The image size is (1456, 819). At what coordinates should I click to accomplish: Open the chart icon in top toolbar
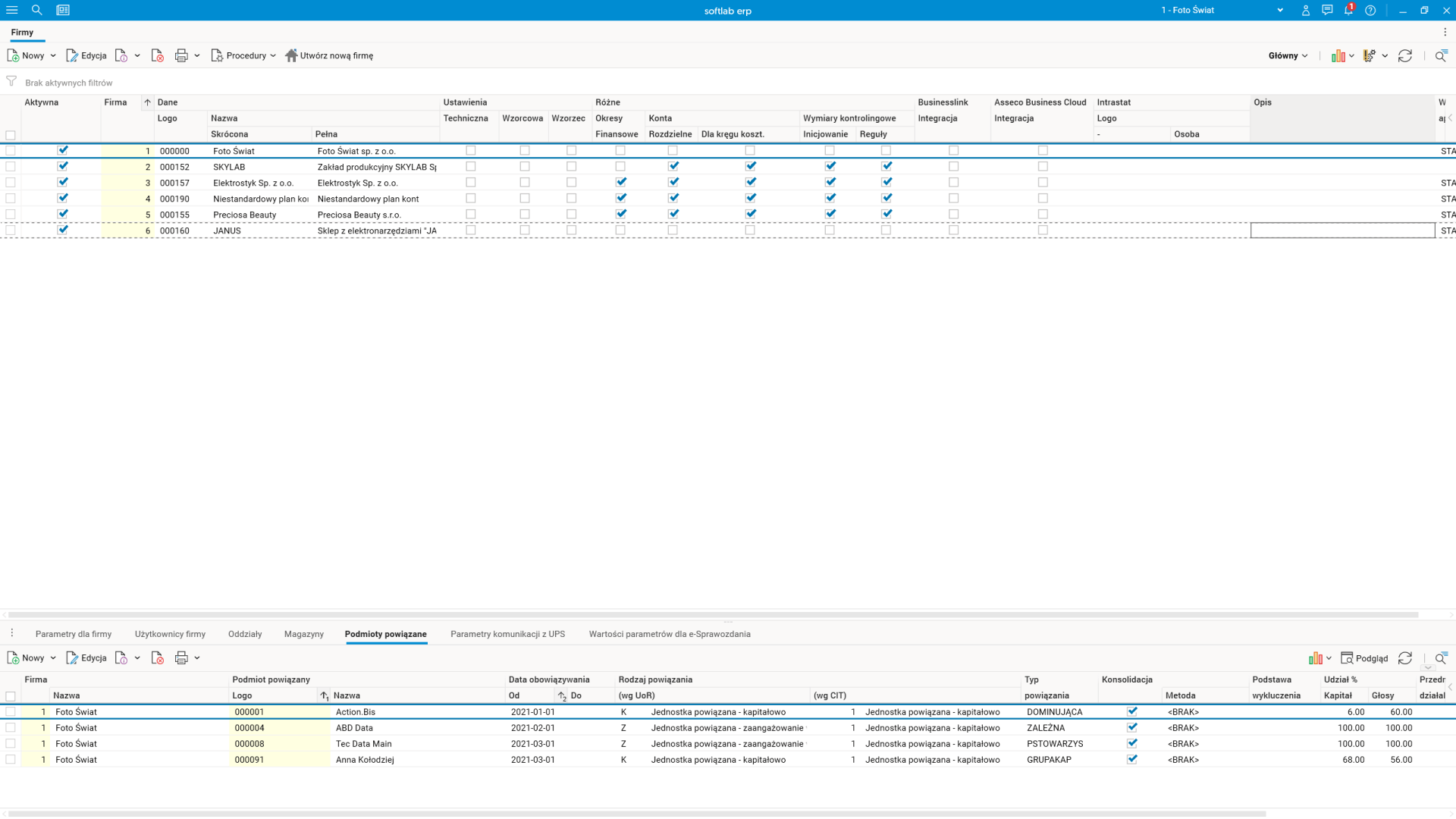tap(1338, 55)
